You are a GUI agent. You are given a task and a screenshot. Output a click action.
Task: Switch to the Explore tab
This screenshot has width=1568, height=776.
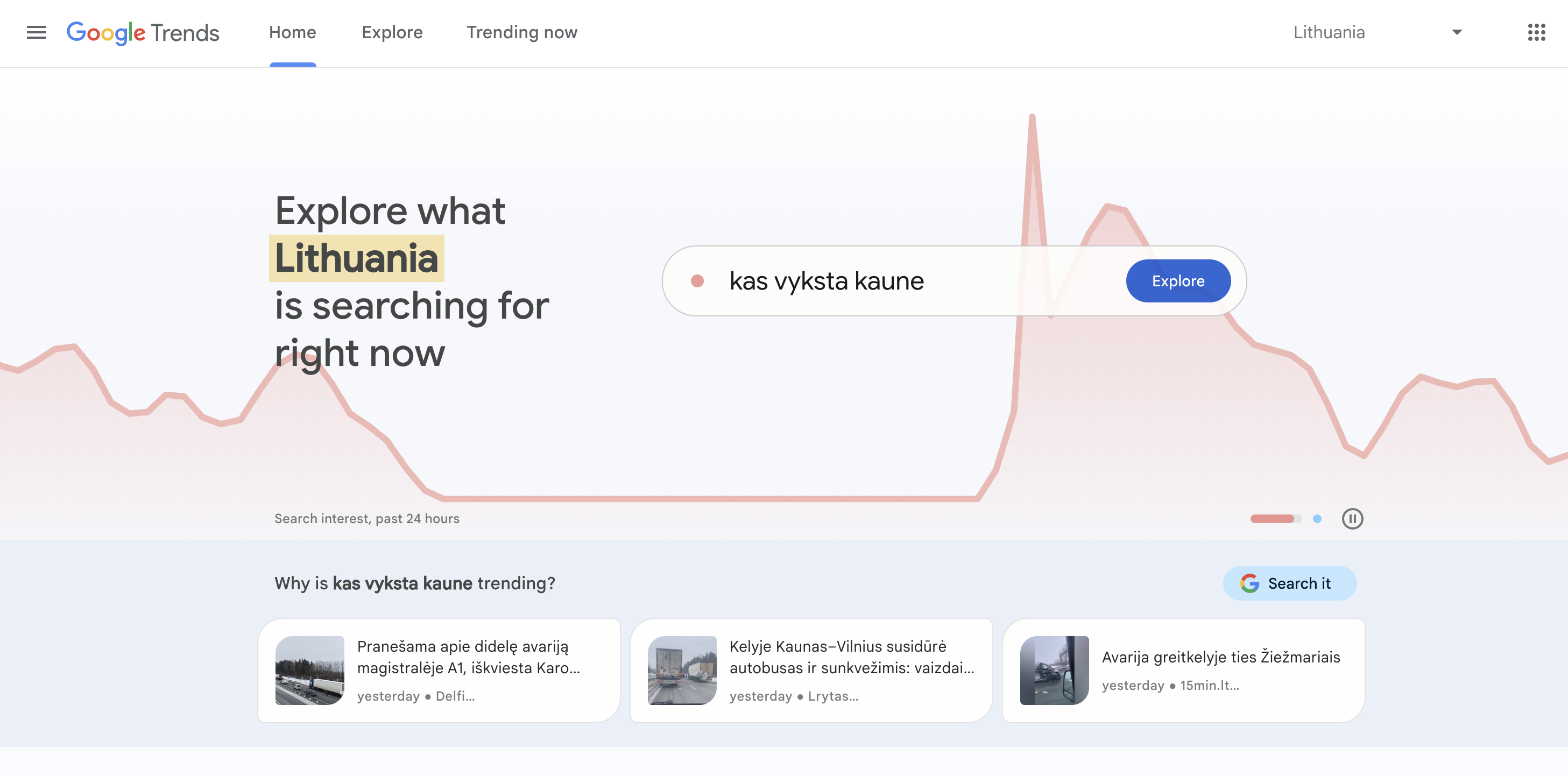pyautogui.click(x=393, y=32)
